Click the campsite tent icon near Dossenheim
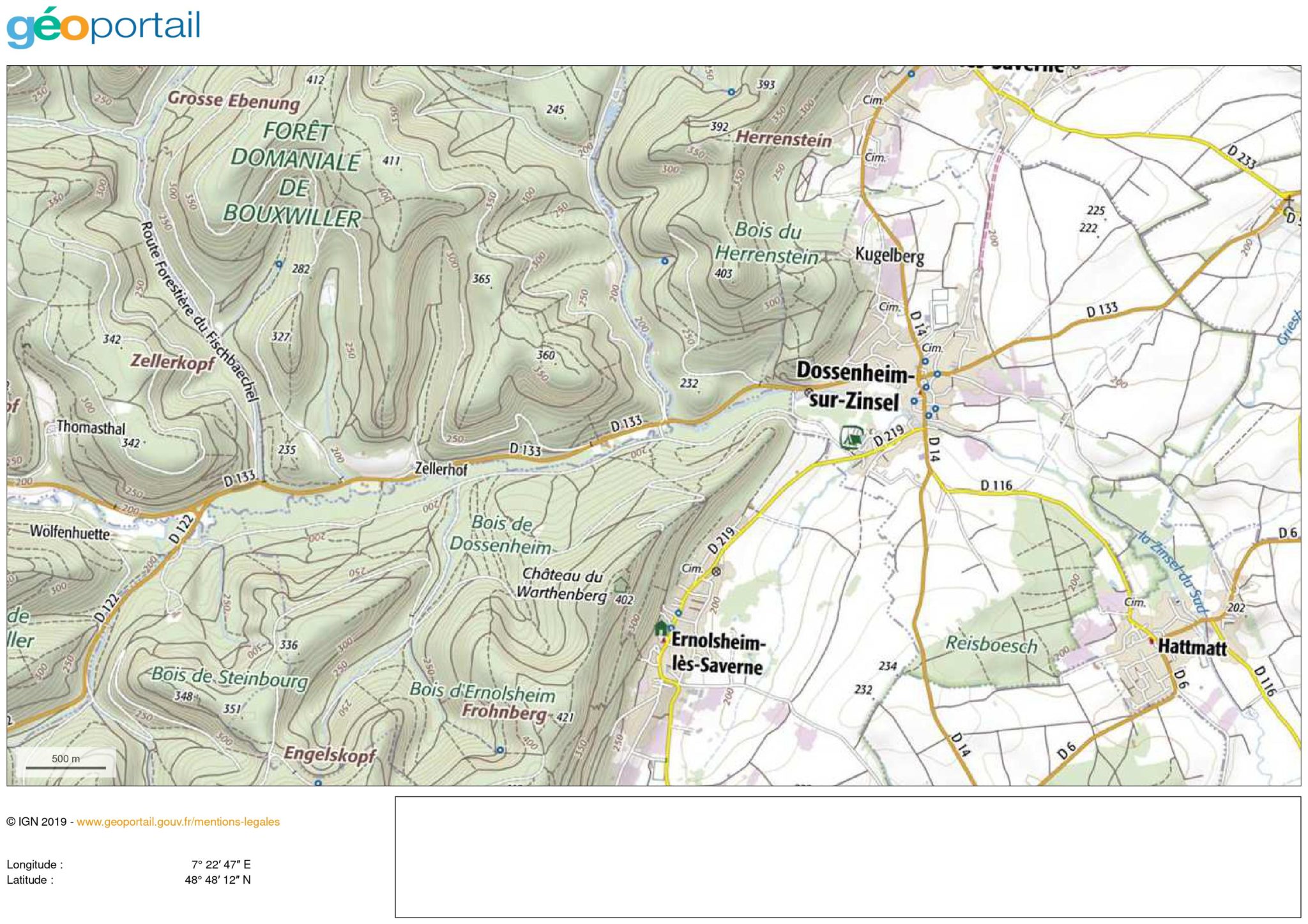Screen dimensions: 1308x924 [851, 438]
